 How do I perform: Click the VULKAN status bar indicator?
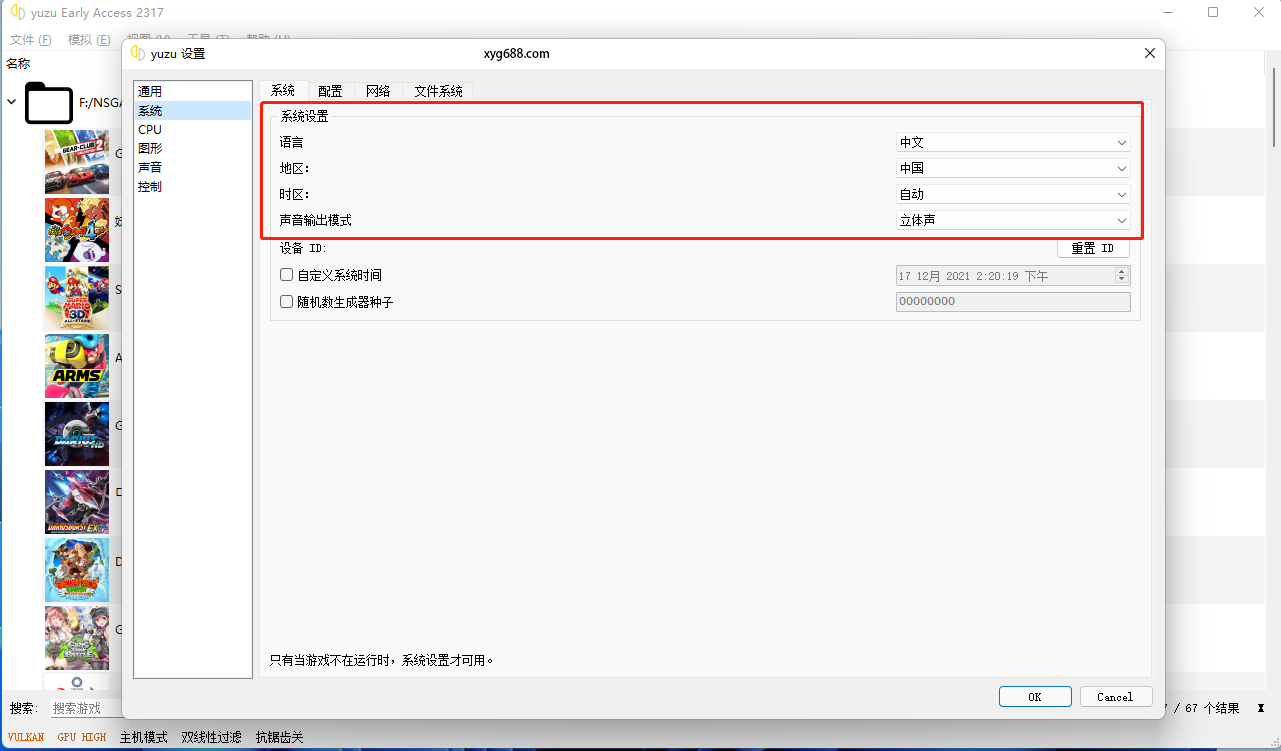(x=26, y=737)
